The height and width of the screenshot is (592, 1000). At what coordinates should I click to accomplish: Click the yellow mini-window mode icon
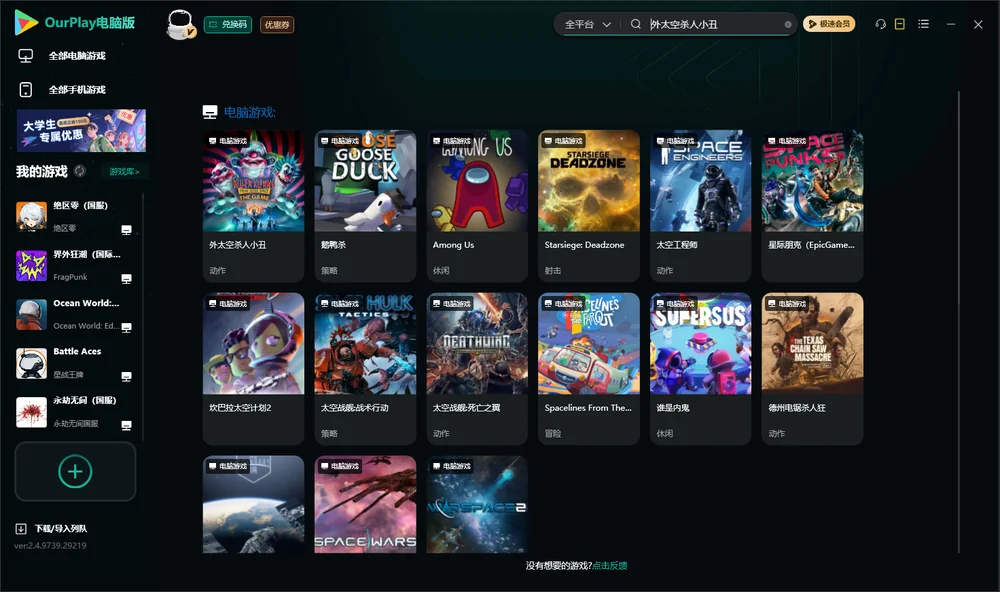(899, 24)
